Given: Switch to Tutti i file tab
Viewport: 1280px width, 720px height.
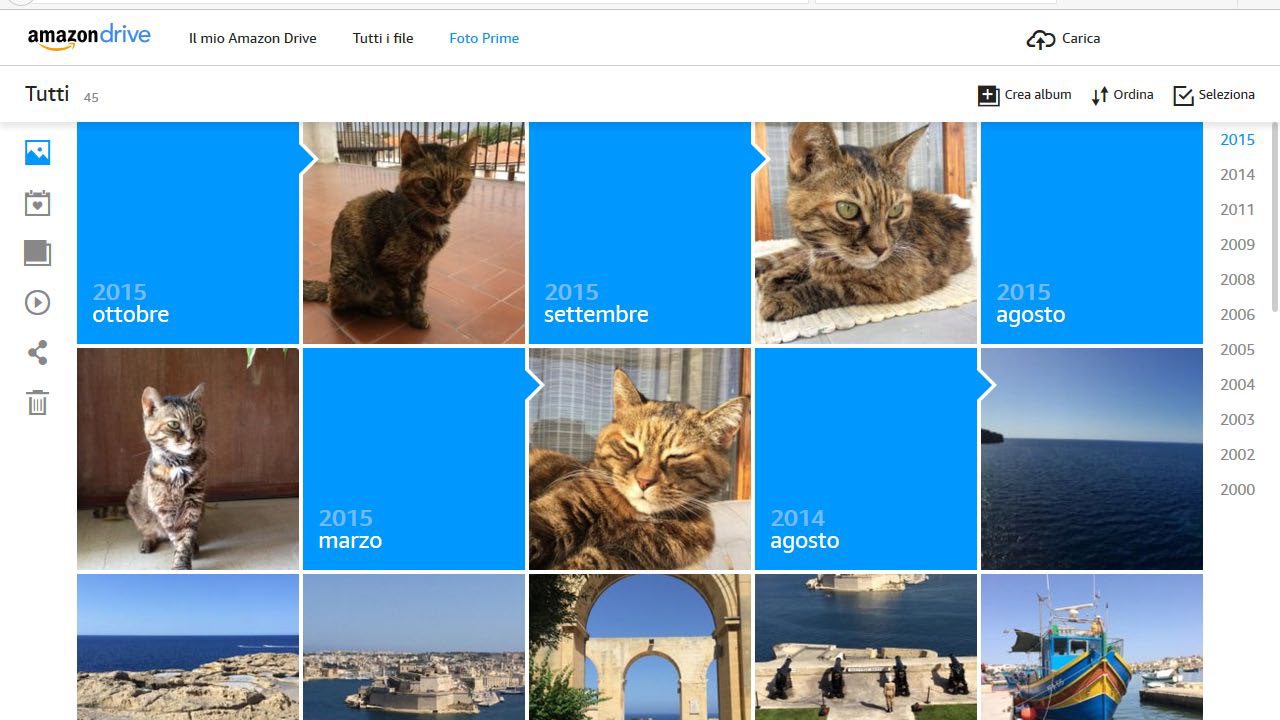Looking at the screenshot, I should click(382, 39).
